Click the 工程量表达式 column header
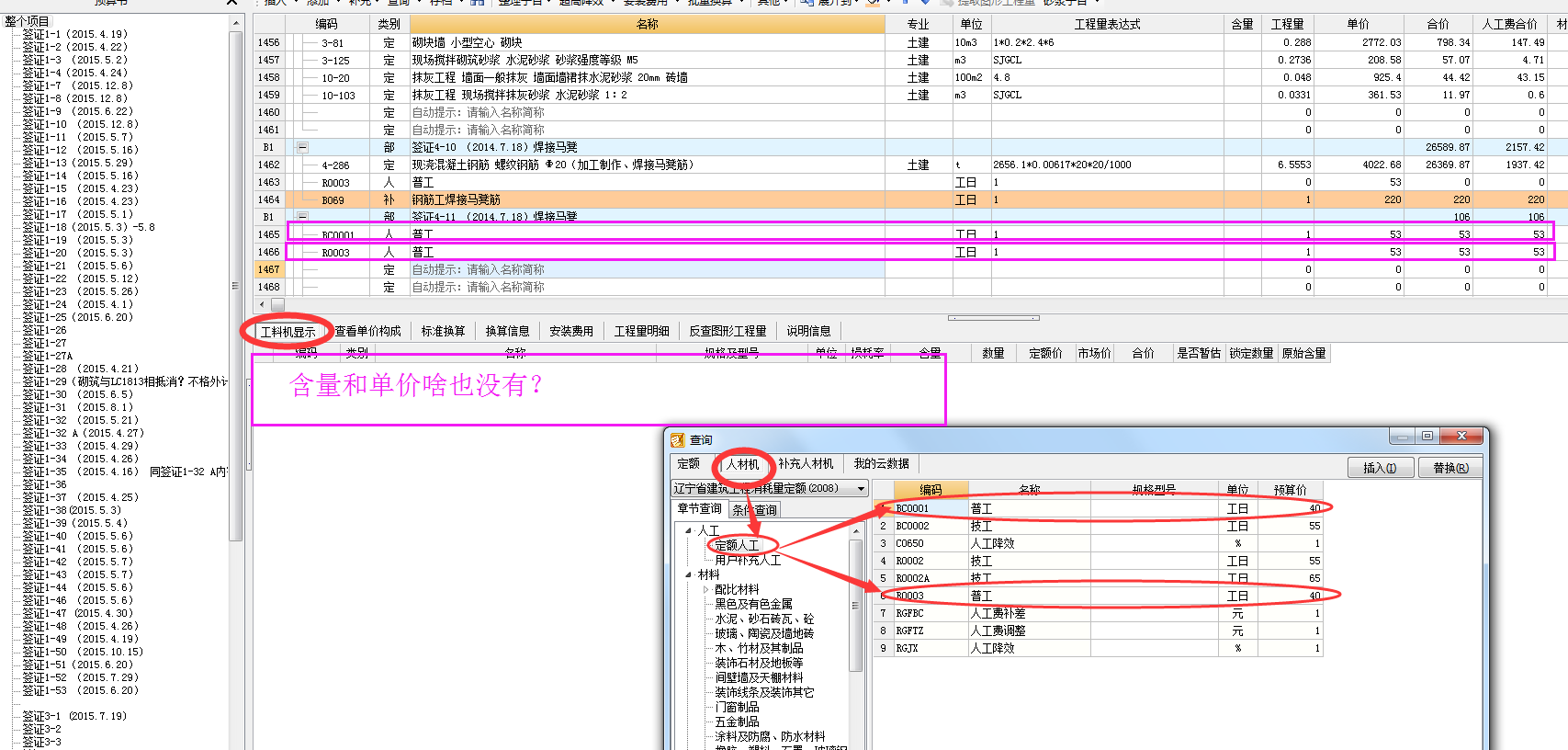The width and height of the screenshot is (1568, 750). click(x=1107, y=24)
